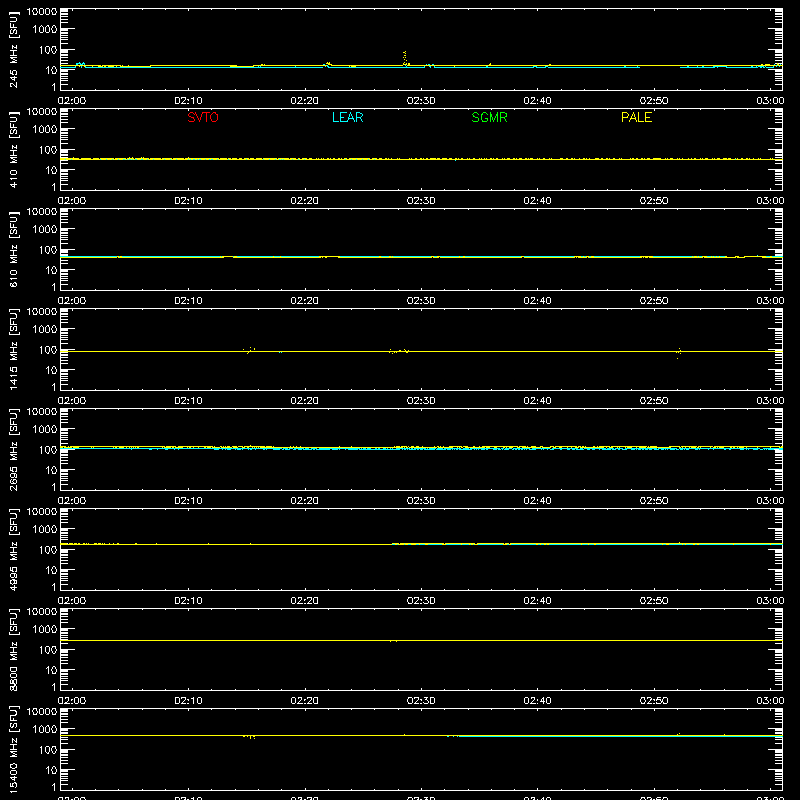Click the scattered yellow points near 02:52 in 1415 MHz plot
Image resolution: width=800 pixels, height=800 pixels.
[x=679, y=353]
